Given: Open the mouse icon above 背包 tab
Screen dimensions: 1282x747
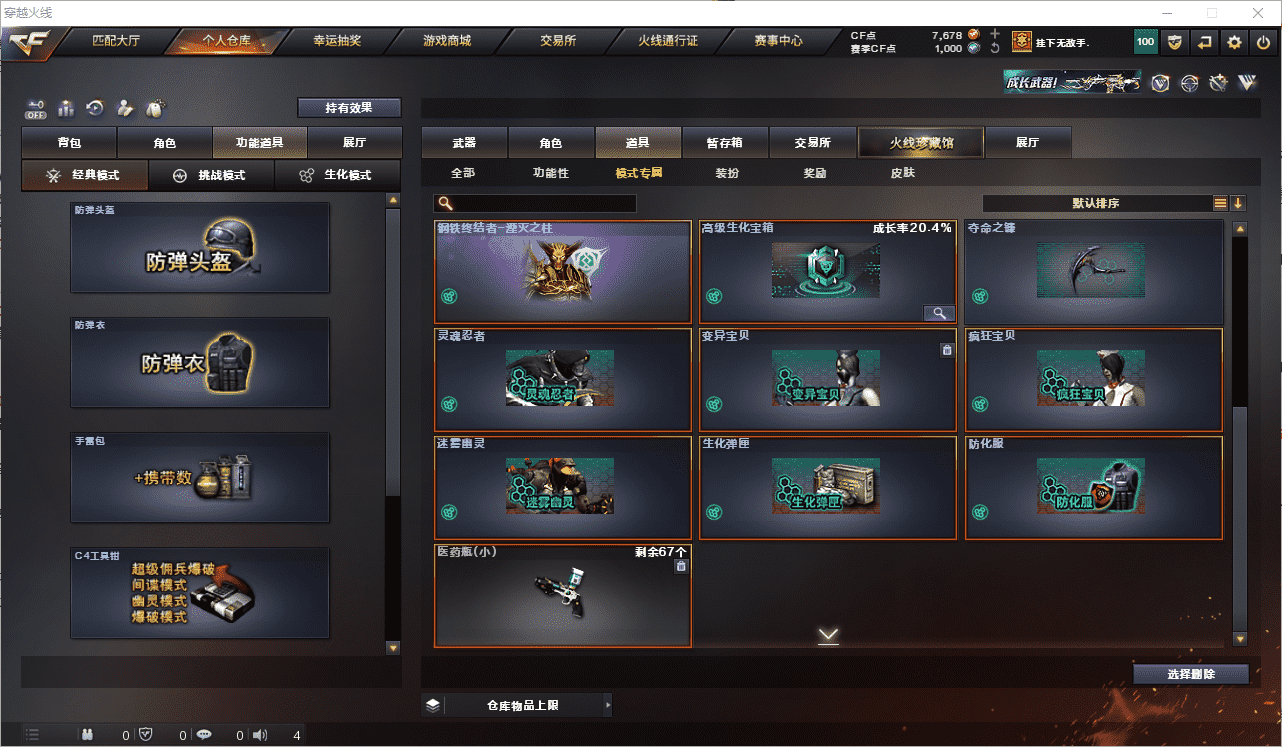Looking at the screenshot, I should (155, 108).
